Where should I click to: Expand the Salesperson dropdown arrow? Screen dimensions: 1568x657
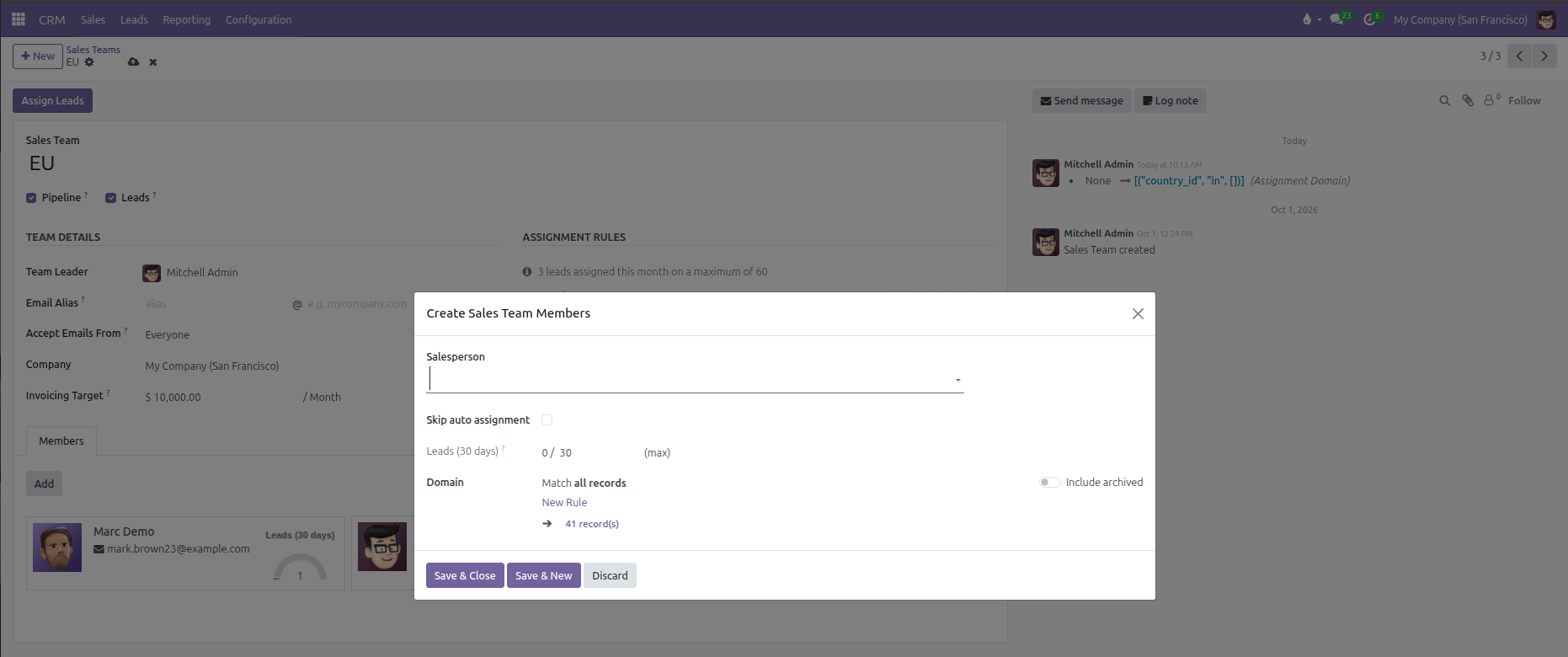[x=957, y=381]
